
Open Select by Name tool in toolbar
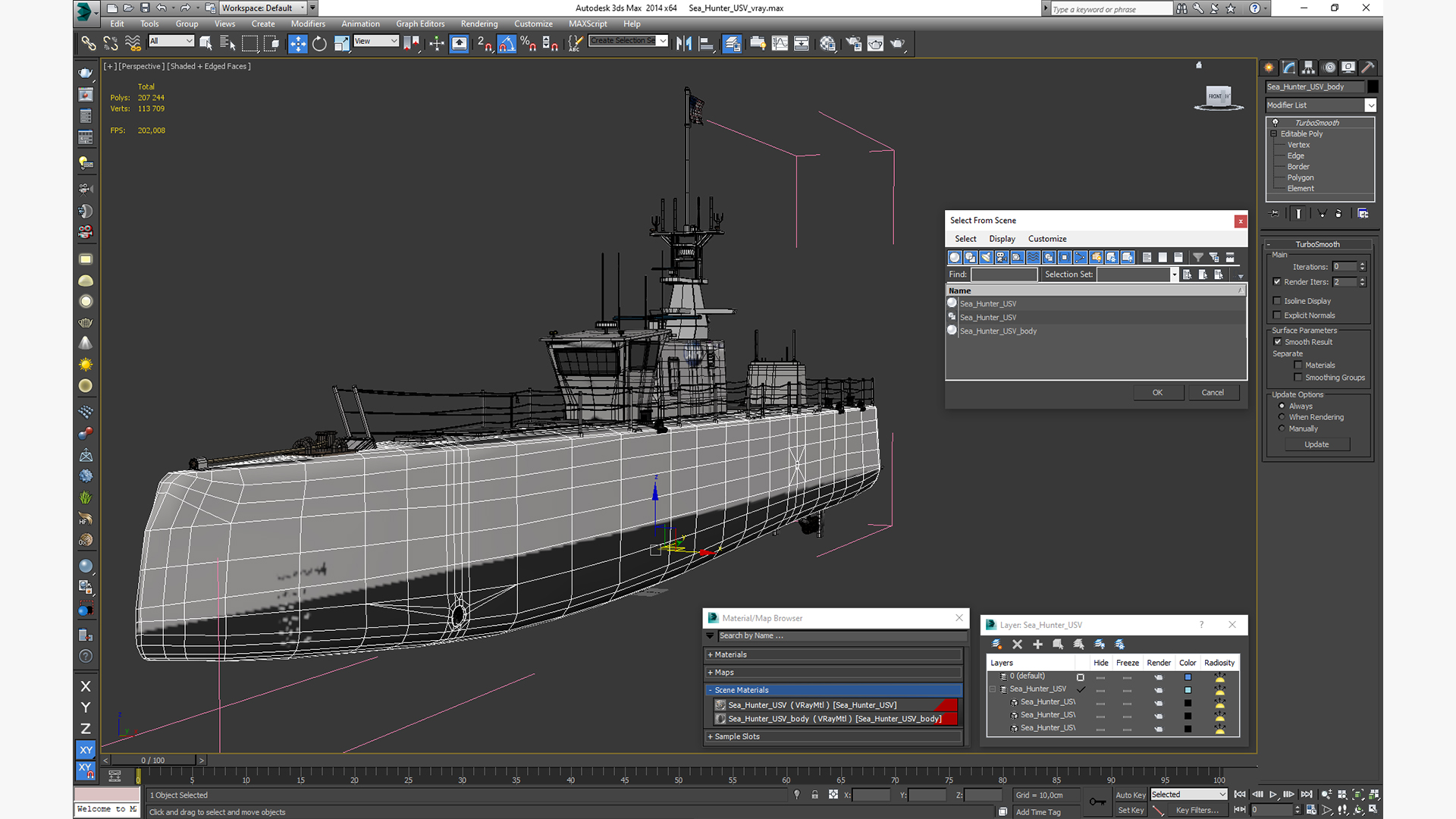click(227, 44)
